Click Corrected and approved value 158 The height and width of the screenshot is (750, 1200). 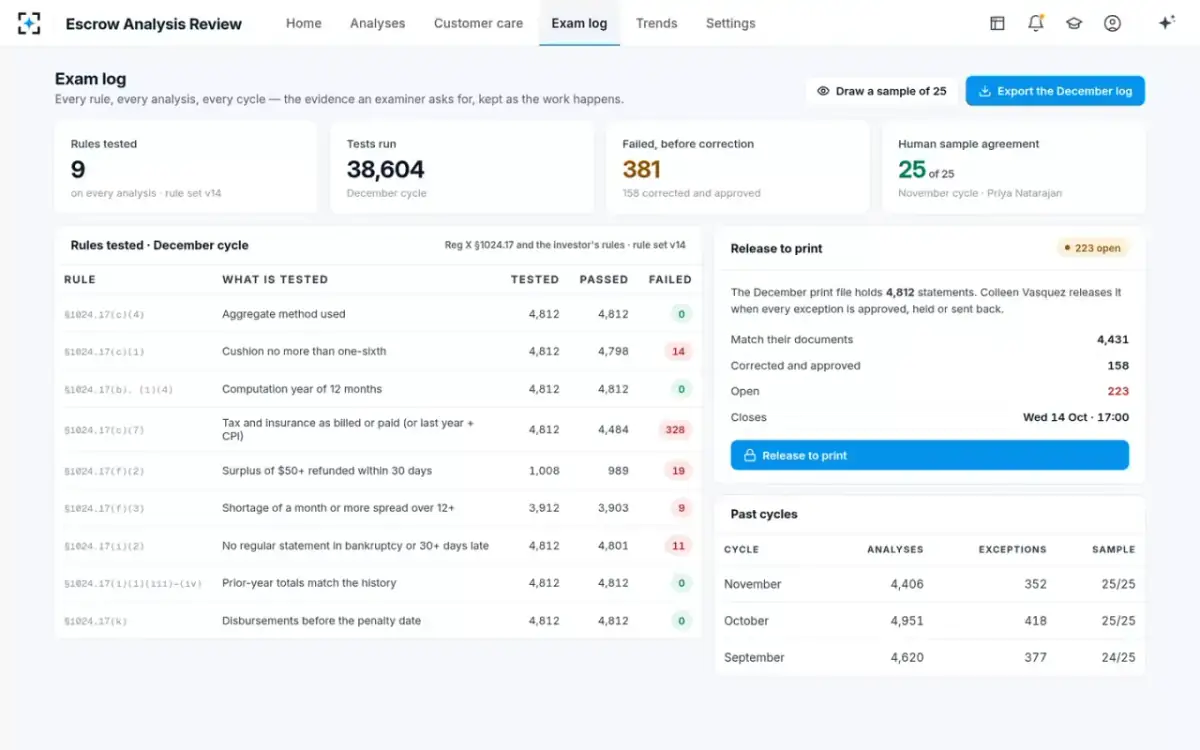(1118, 366)
